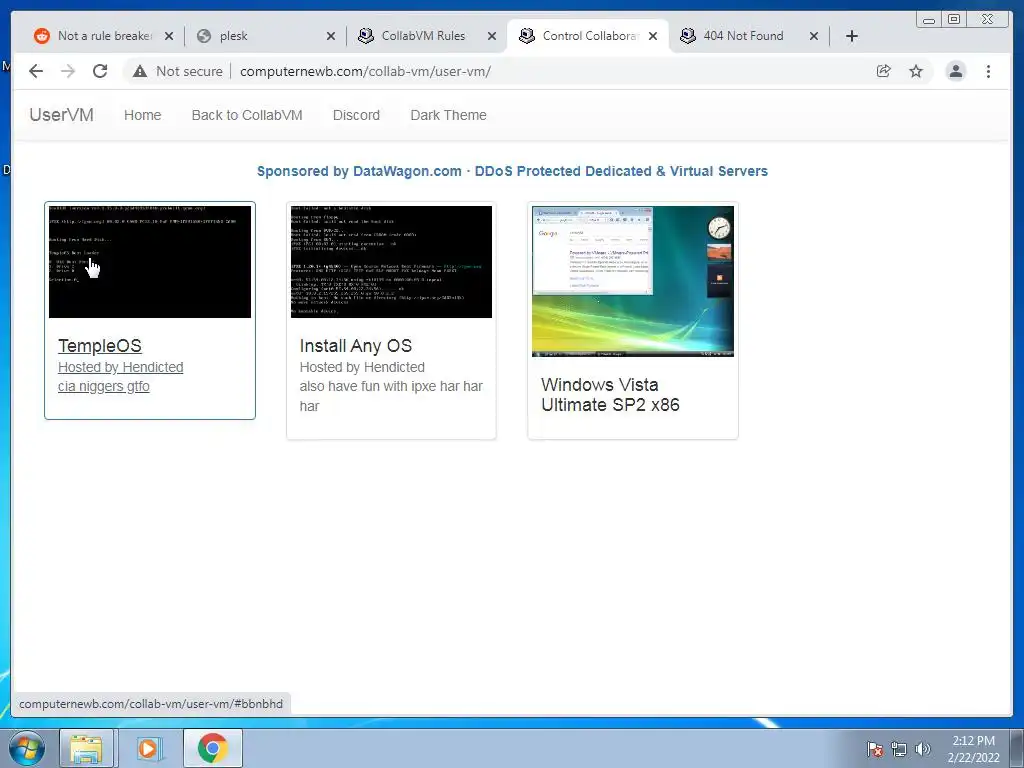Close the 'Not a rule breaker' tab
This screenshot has width=1024, height=768.
click(169, 36)
